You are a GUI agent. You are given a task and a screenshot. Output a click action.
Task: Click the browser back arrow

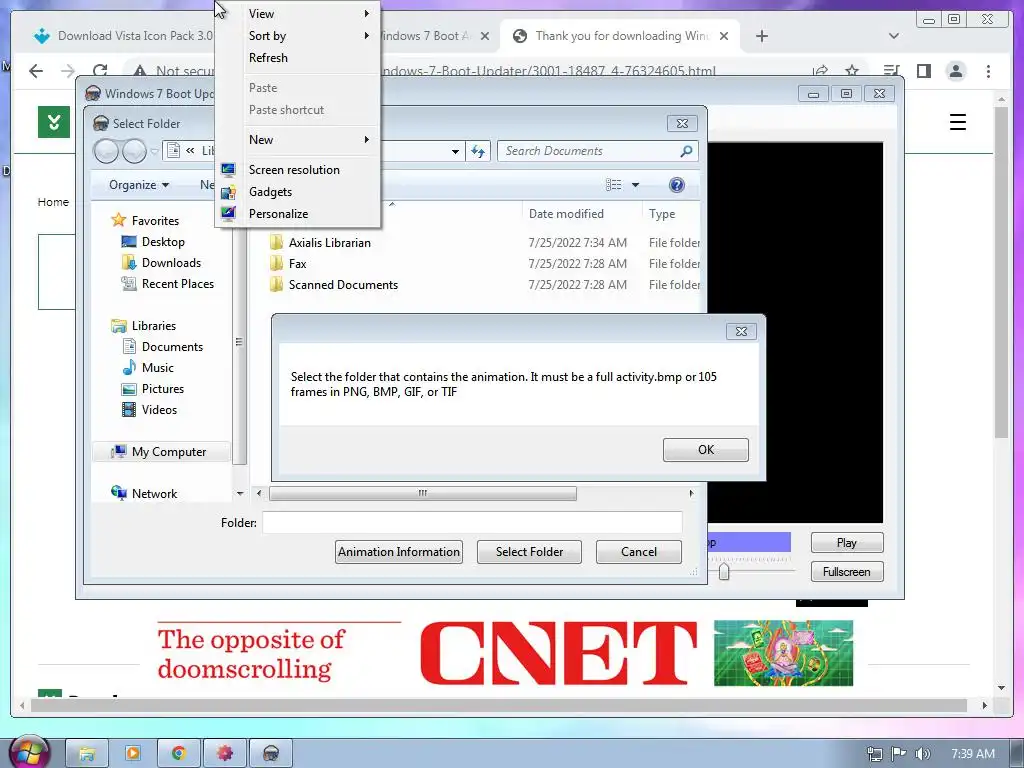(36, 71)
